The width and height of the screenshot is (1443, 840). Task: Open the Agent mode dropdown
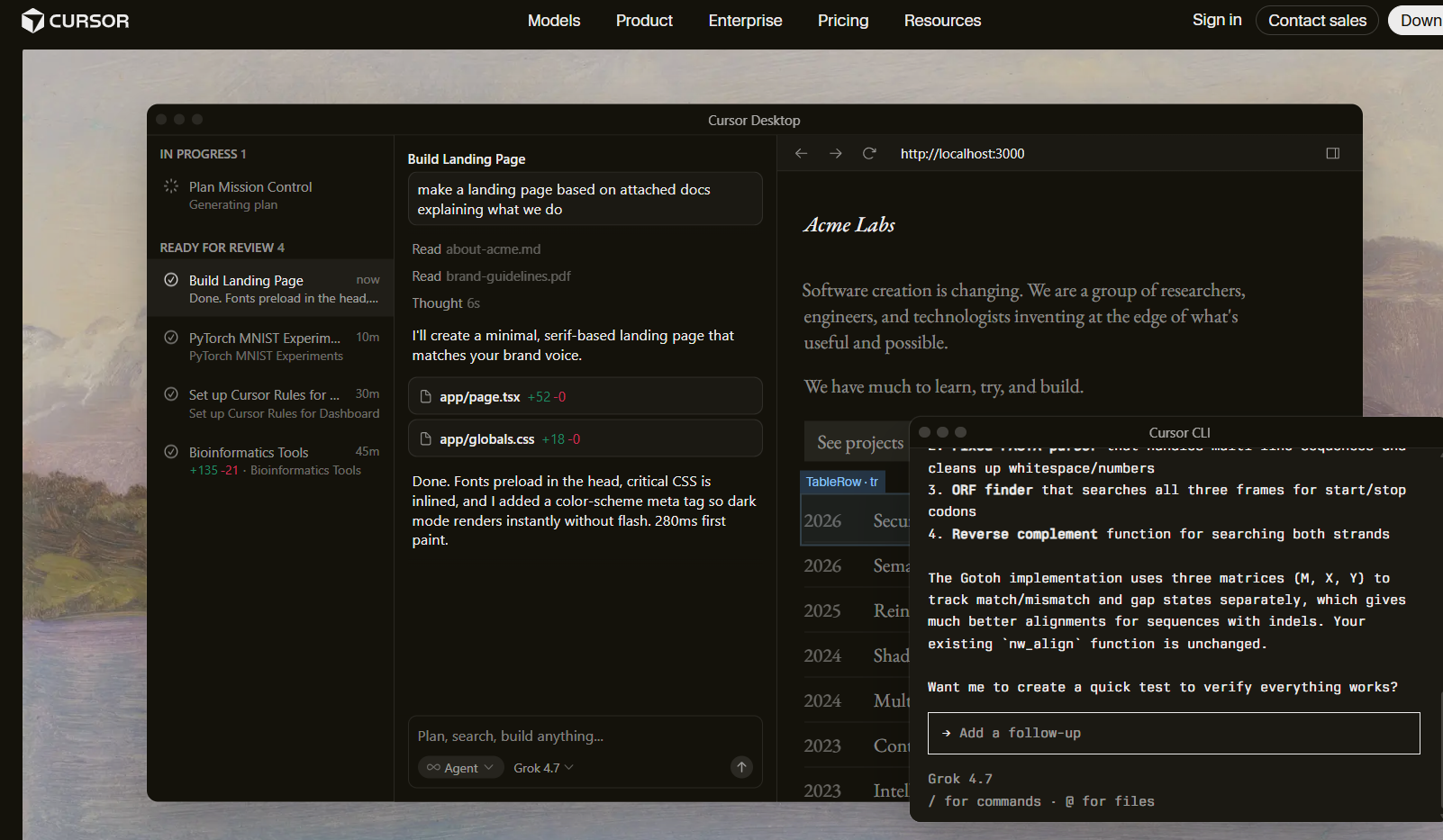point(460,768)
